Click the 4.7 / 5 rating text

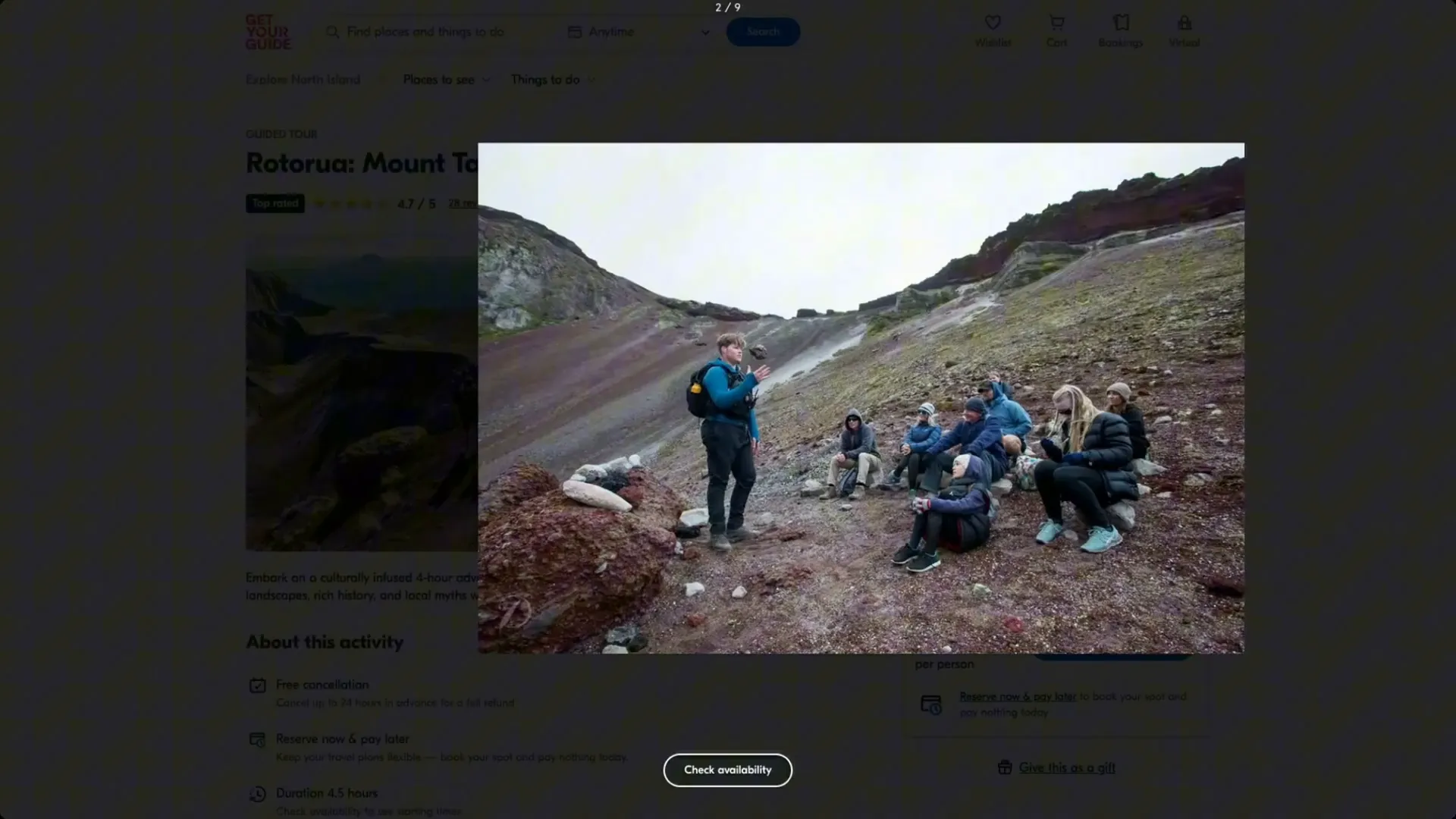click(416, 204)
